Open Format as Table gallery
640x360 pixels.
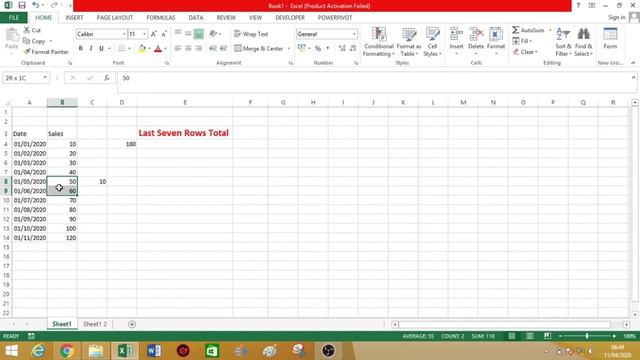[409, 42]
